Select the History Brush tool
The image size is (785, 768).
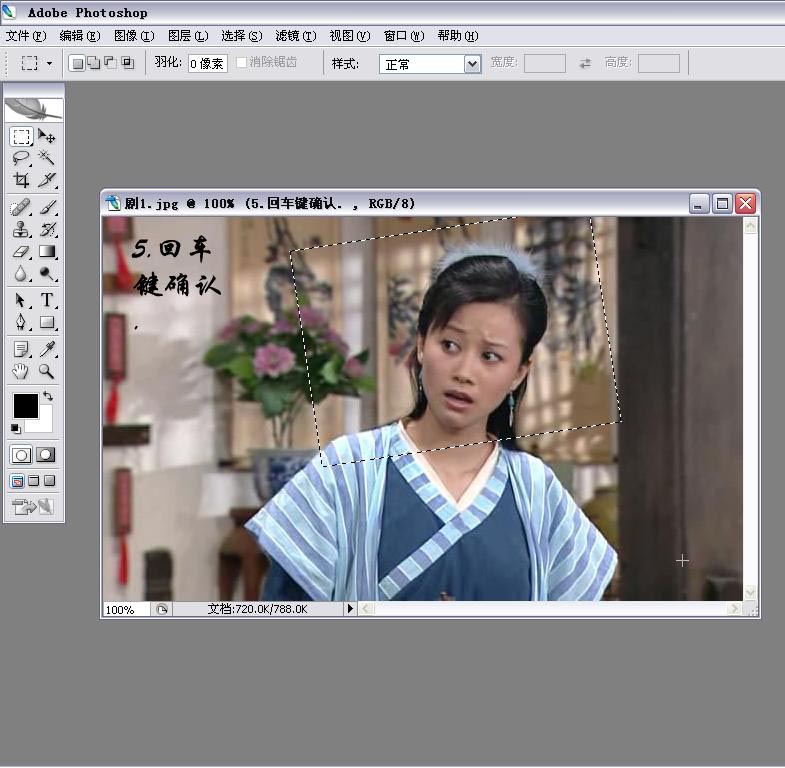(47, 229)
